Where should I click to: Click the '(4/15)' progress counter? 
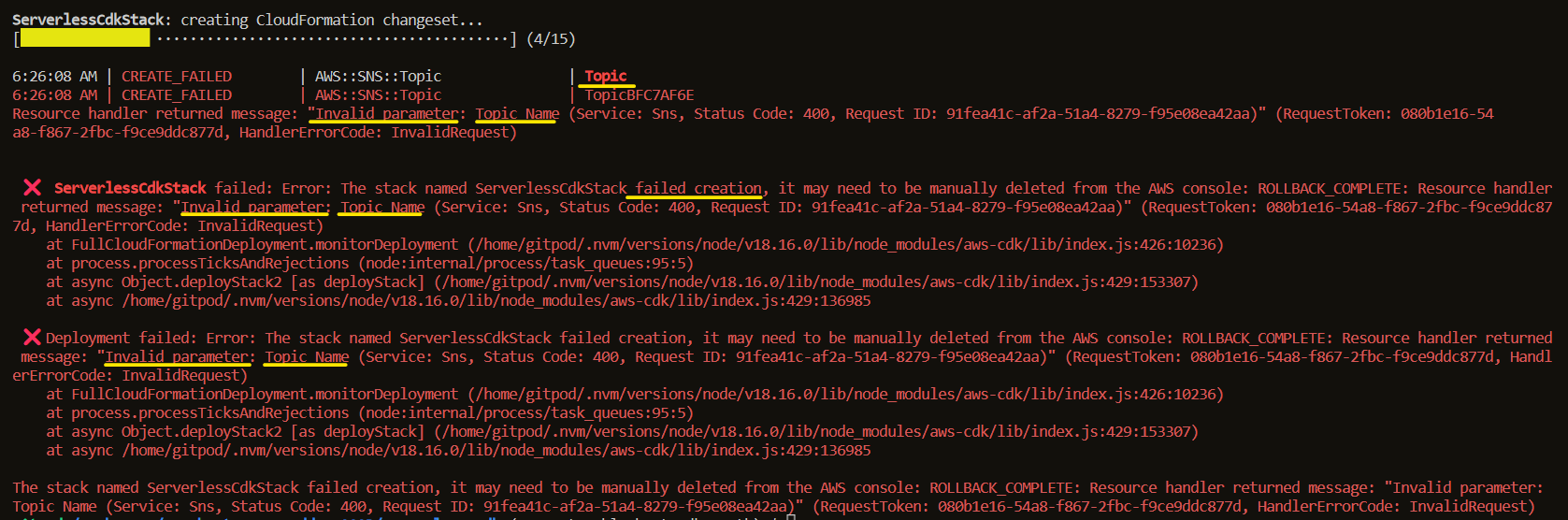coord(551,39)
